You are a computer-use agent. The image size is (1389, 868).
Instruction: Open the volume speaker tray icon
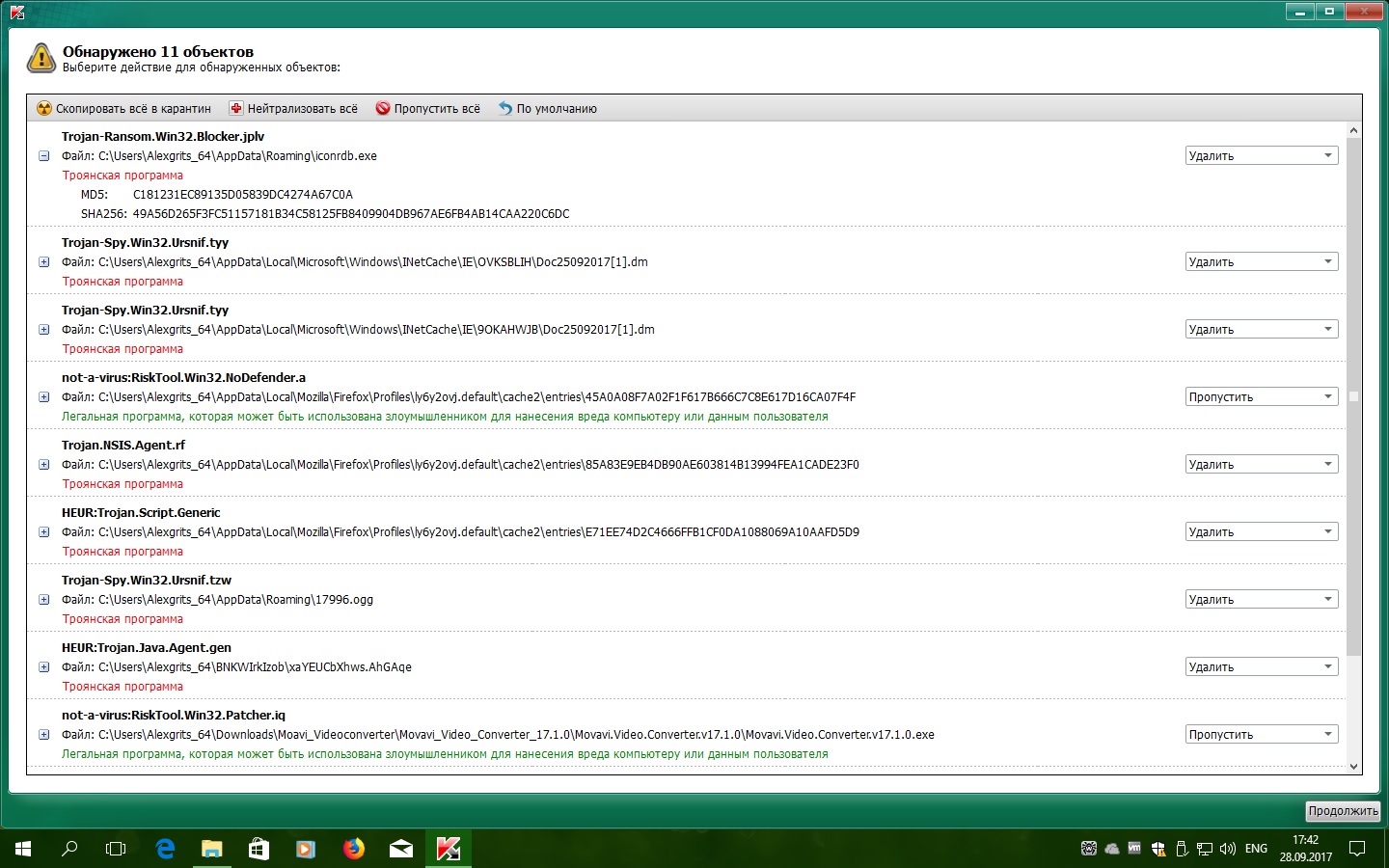(1228, 849)
